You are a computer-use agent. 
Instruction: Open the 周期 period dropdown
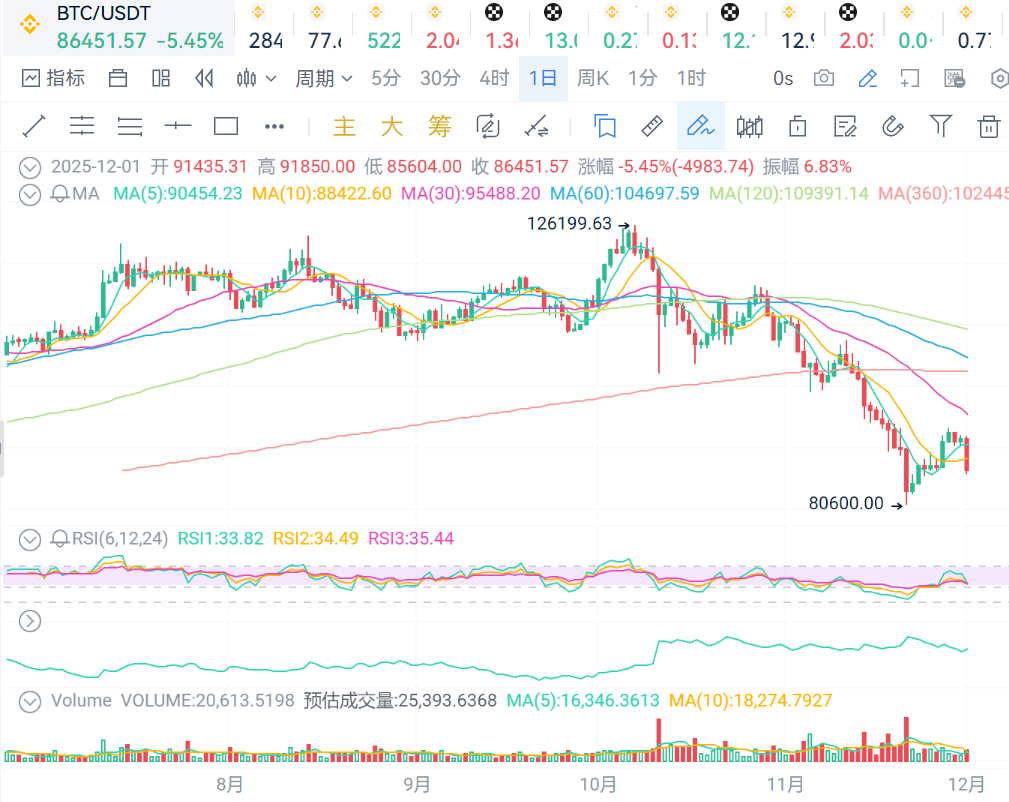323,78
